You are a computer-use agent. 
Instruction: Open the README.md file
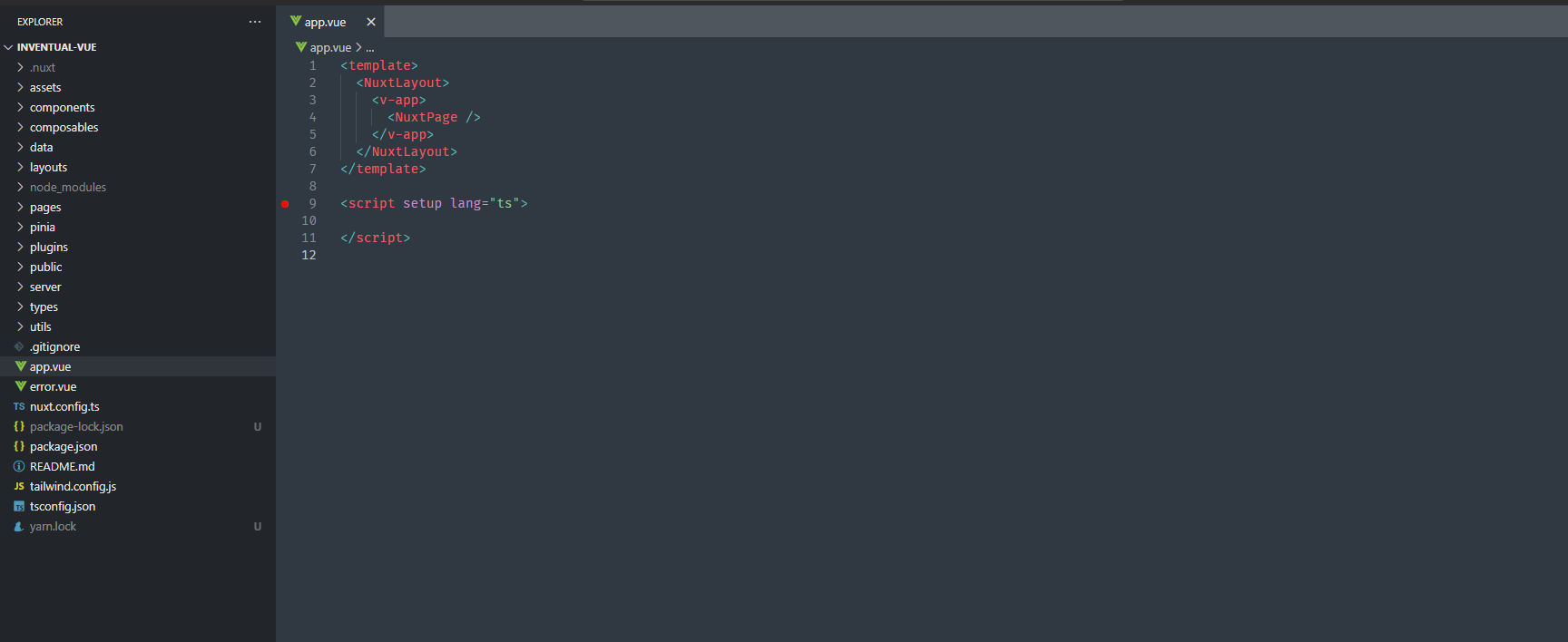click(62, 466)
